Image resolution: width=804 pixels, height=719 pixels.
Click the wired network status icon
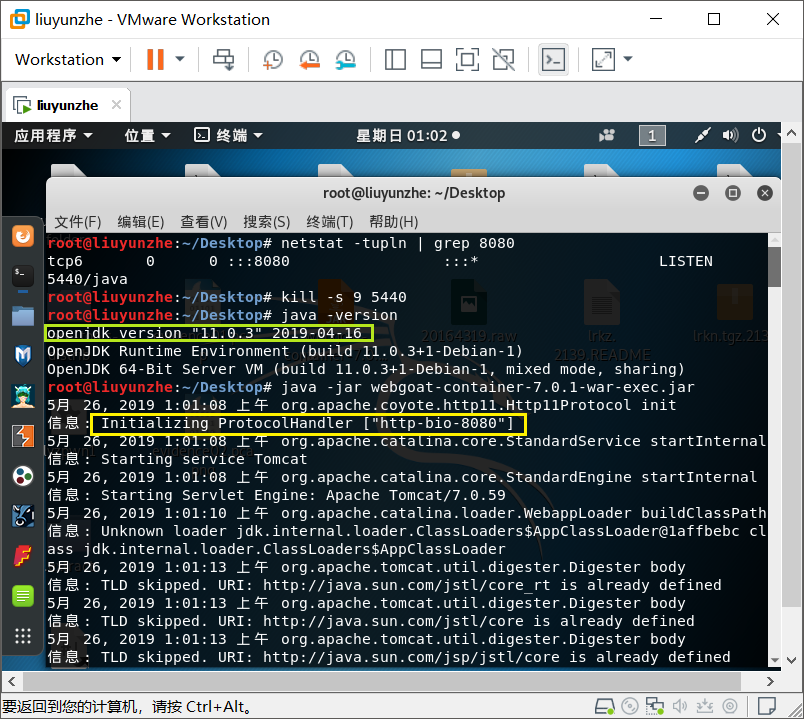click(702, 135)
